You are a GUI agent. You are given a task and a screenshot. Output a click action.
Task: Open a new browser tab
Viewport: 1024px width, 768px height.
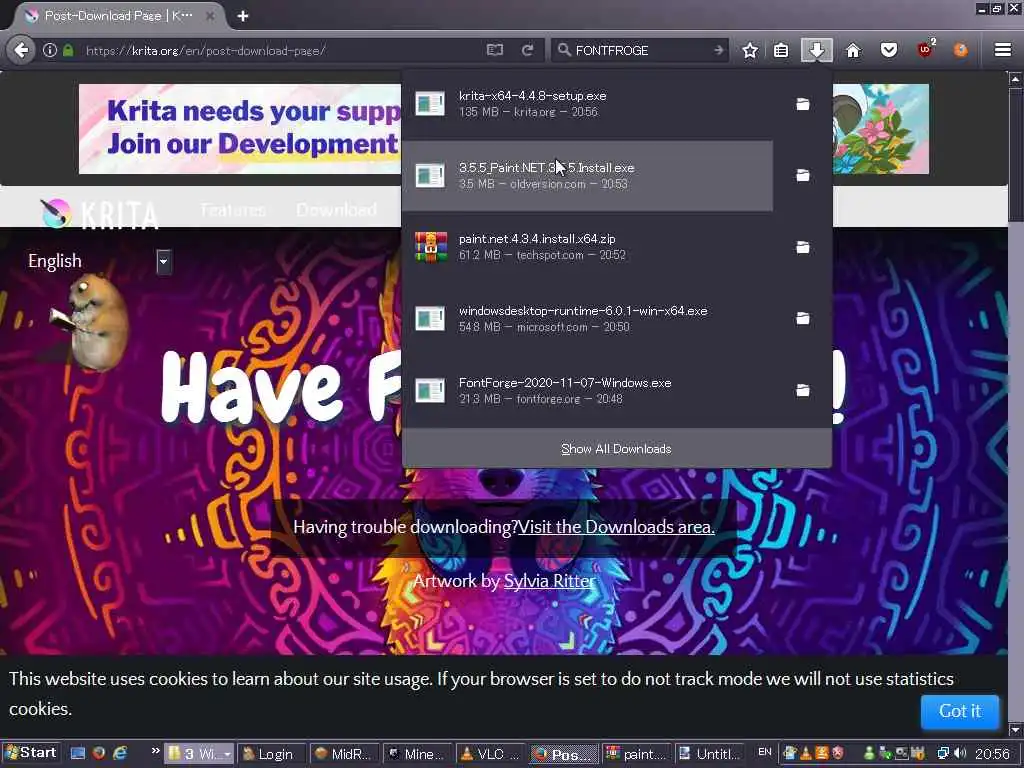243,16
